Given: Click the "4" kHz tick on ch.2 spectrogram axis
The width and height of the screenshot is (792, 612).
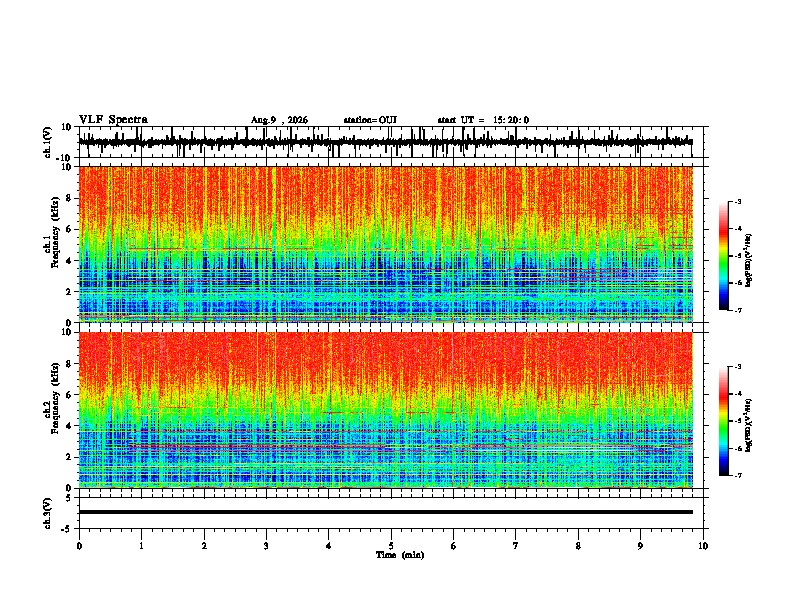Looking at the screenshot, I should click(x=70, y=426).
